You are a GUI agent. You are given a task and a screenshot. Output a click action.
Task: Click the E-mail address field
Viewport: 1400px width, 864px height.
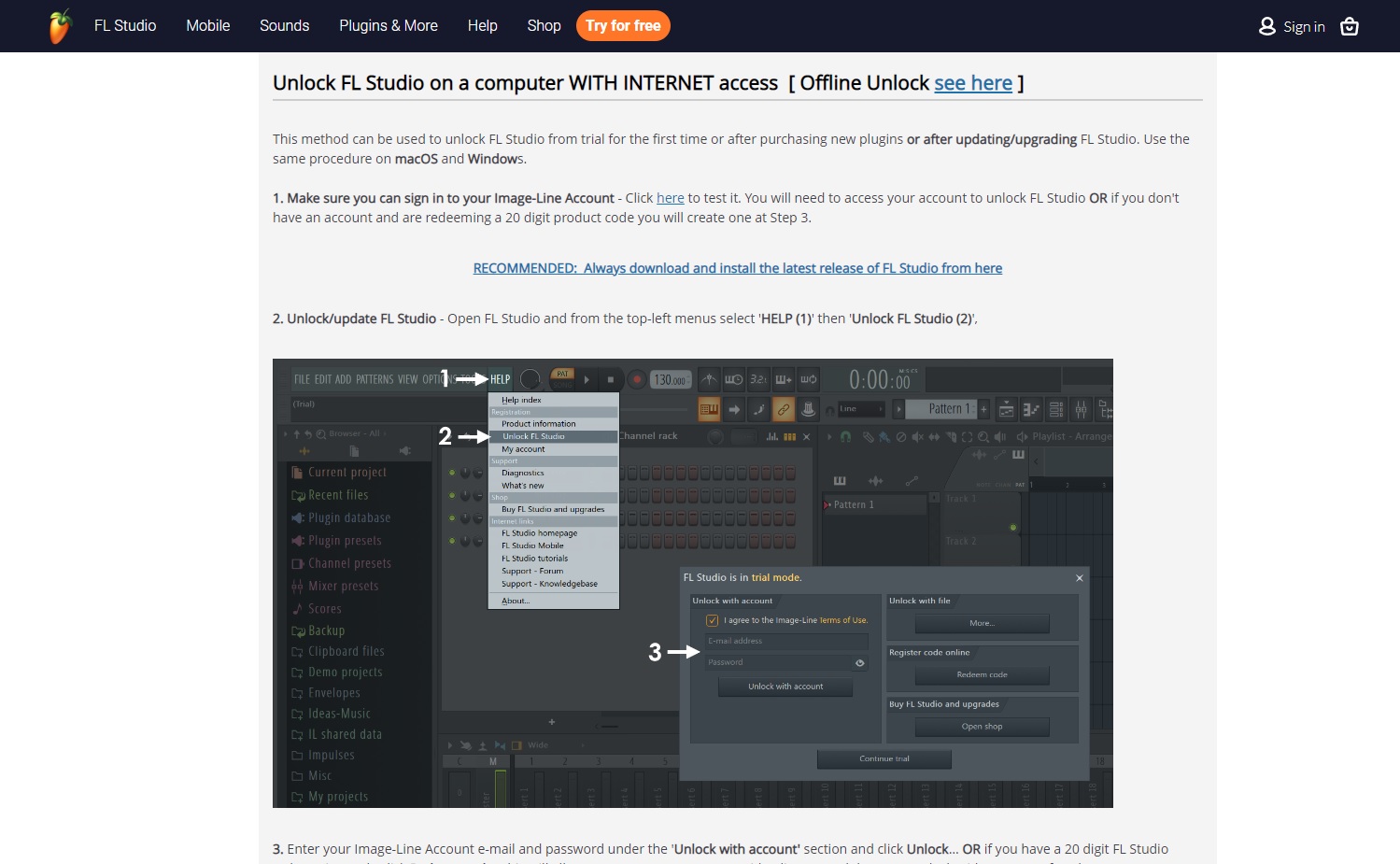(786, 642)
